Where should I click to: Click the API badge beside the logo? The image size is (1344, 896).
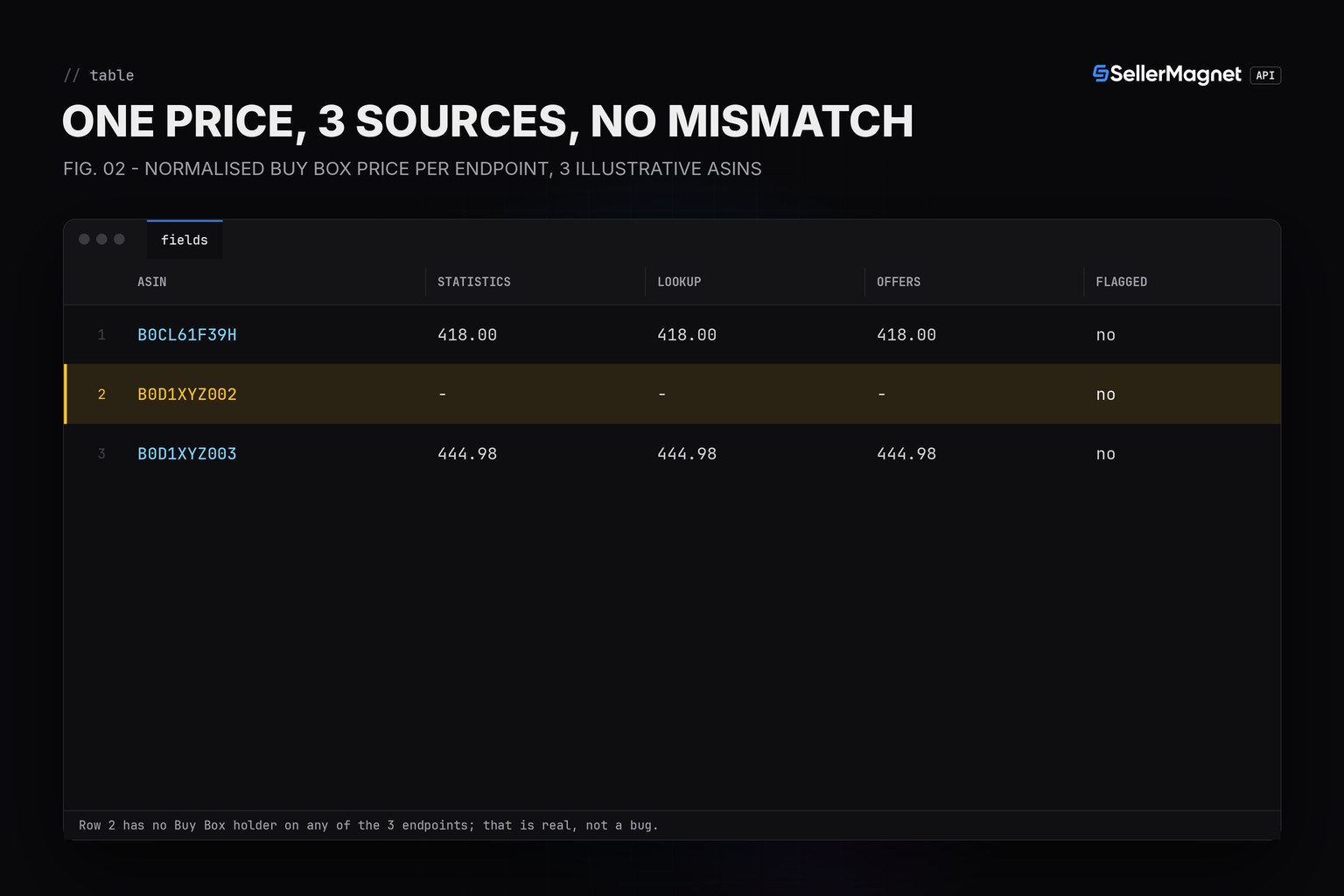coord(1265,75)
